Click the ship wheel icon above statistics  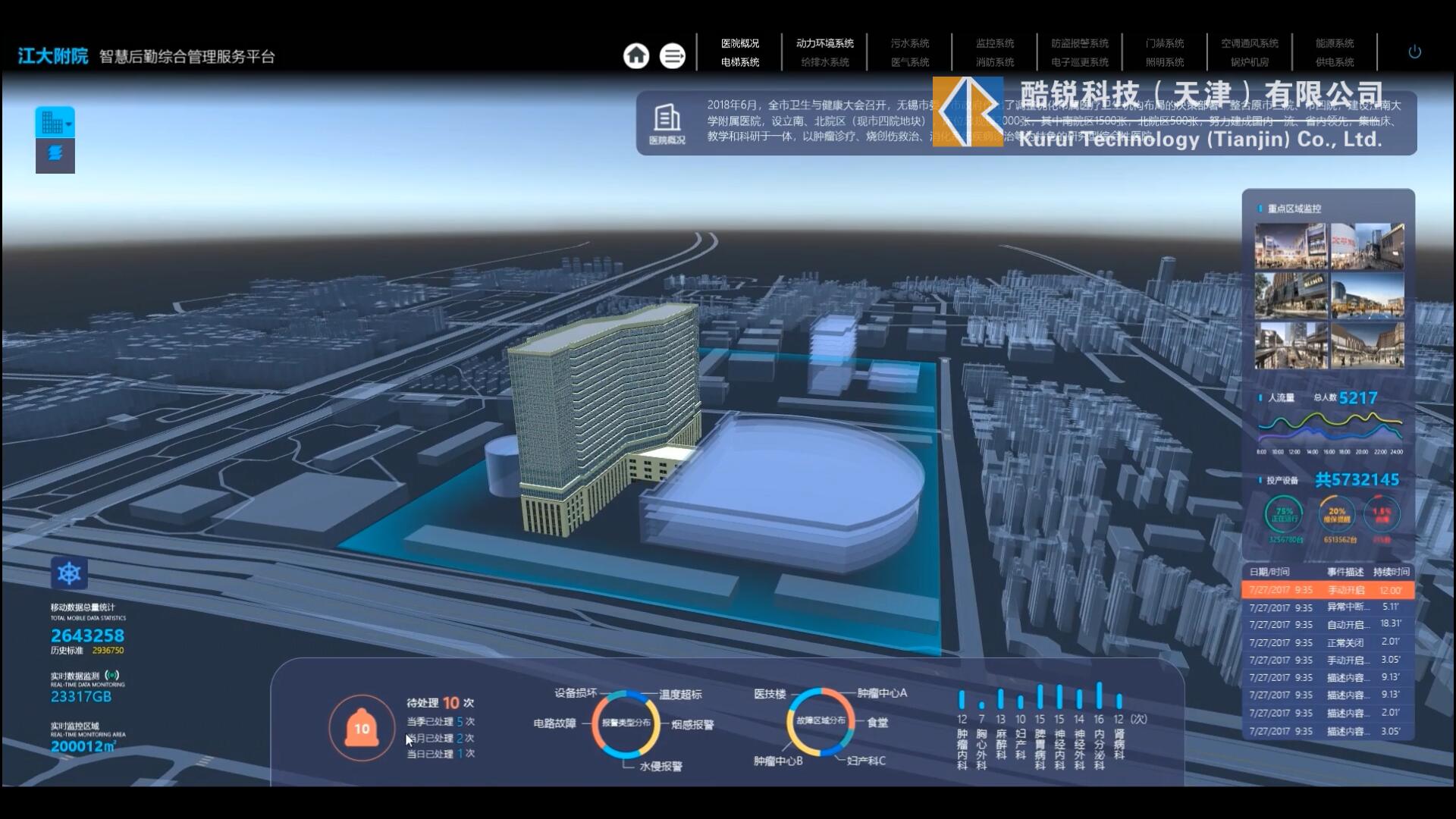click(69, 573)
